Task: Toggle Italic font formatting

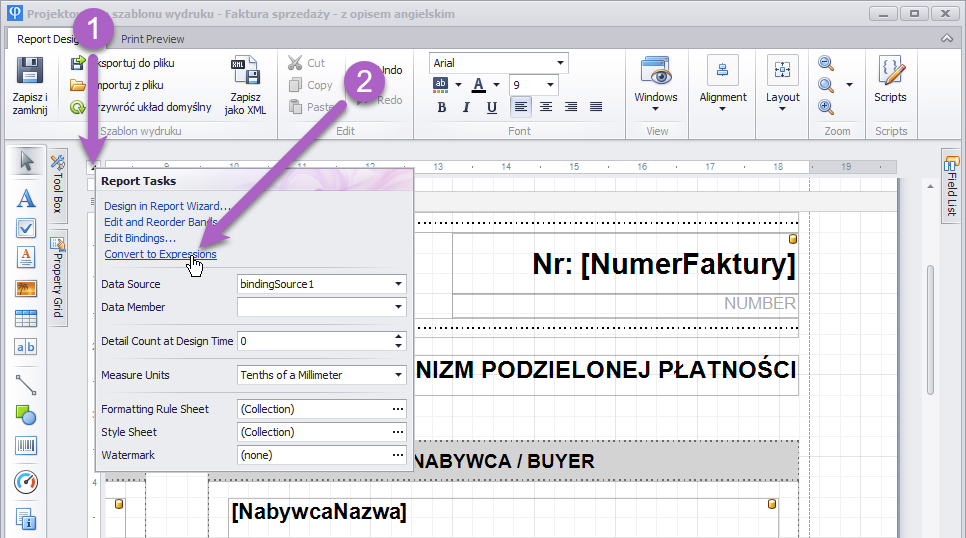Action: point(467,107)
